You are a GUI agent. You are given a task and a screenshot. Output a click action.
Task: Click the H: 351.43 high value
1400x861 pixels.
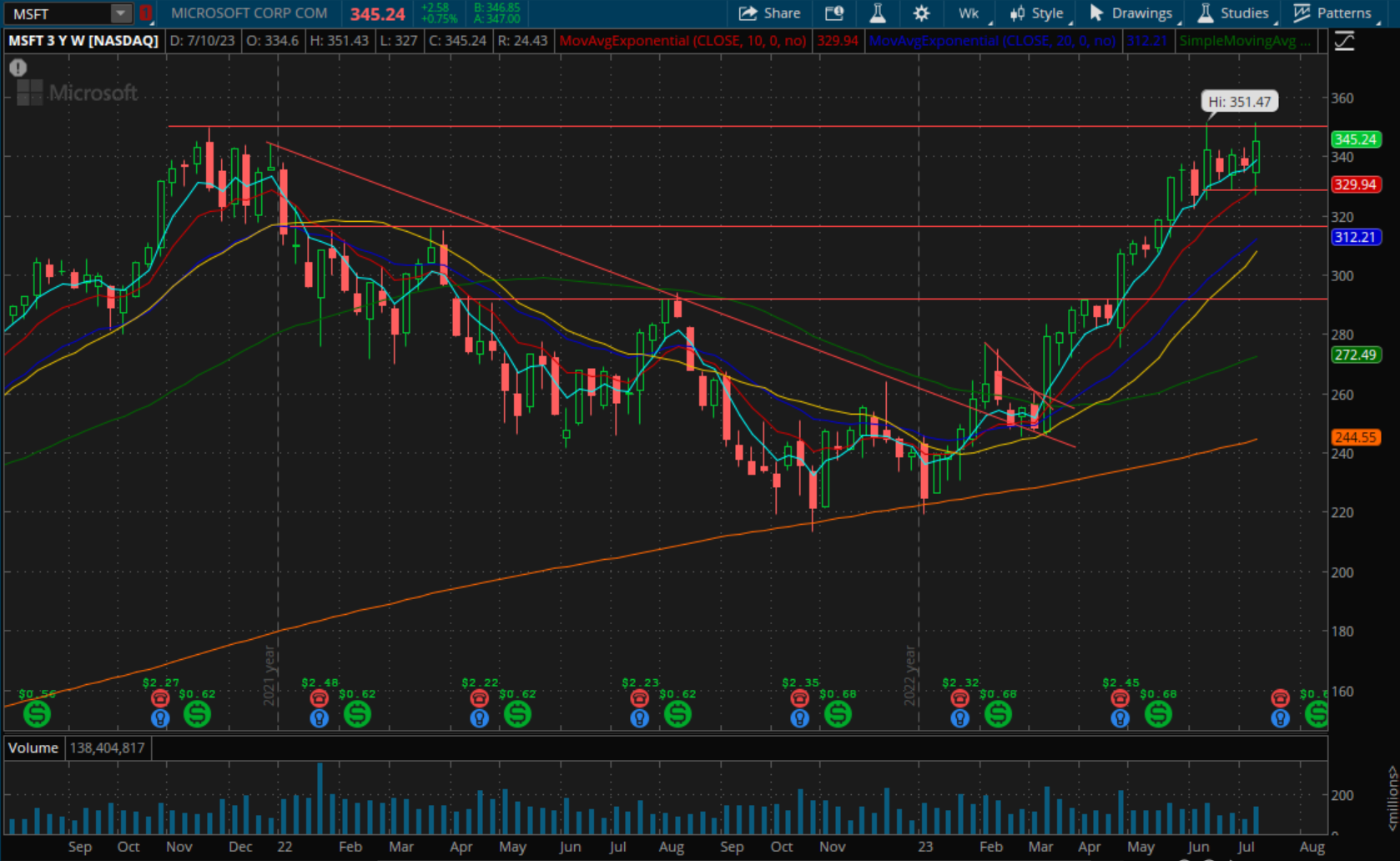(x=339, y=40)
